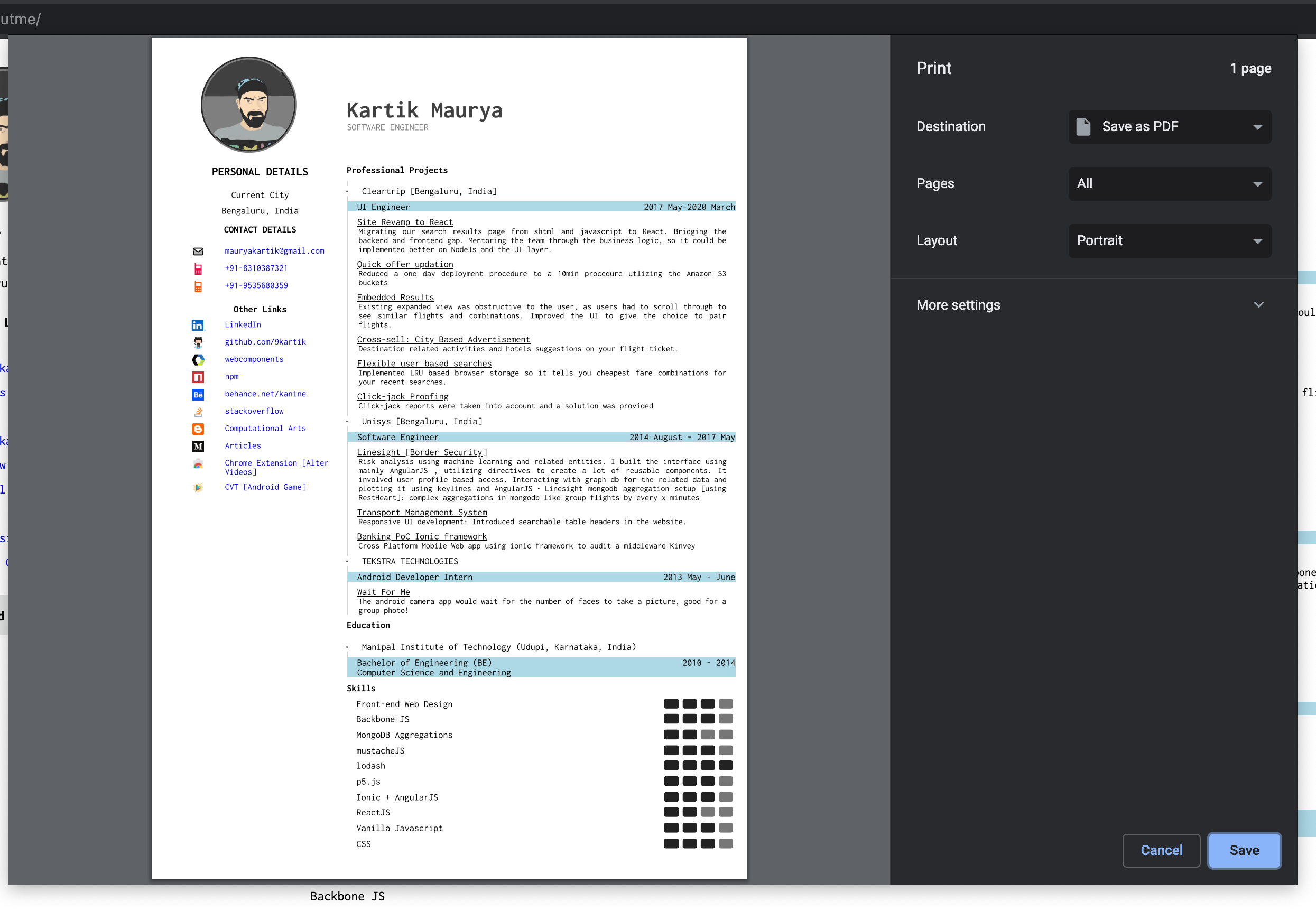
Task: Click the PDF document icon in Destination
Action: click(1083, 127)
